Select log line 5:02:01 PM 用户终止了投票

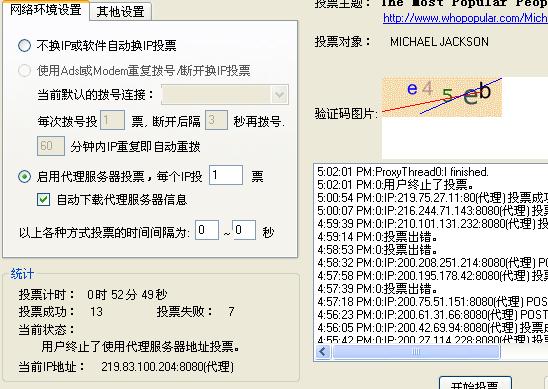point(396,185)
